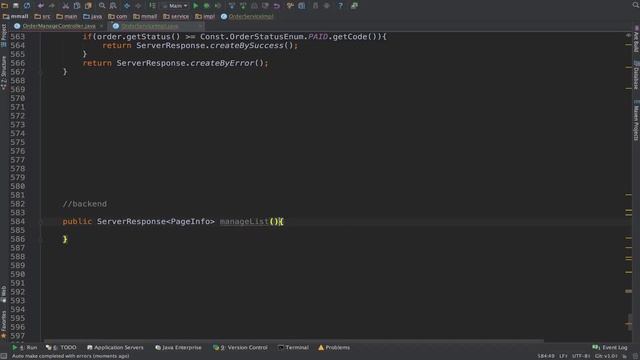Open the Favorites tool window
This screenshot has width=640, height=360.
pyautogui.click(x=4, y=324)
